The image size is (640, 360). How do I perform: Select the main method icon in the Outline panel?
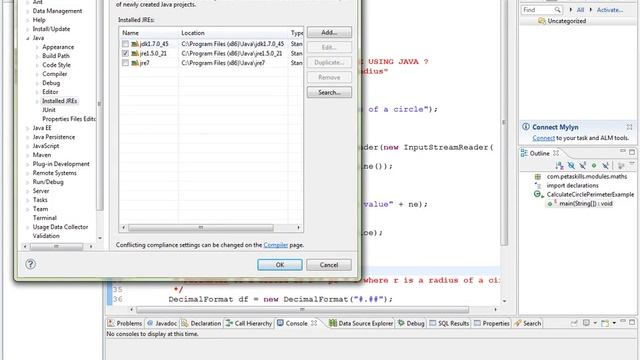coord(551,203)
